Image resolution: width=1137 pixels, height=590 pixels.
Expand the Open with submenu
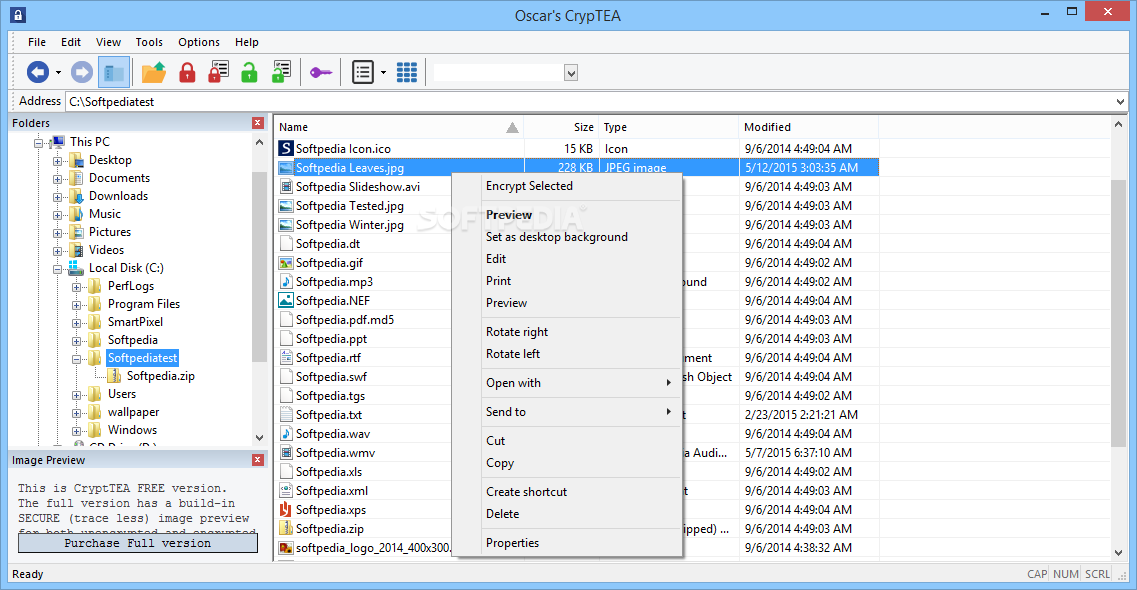point(566,383)
